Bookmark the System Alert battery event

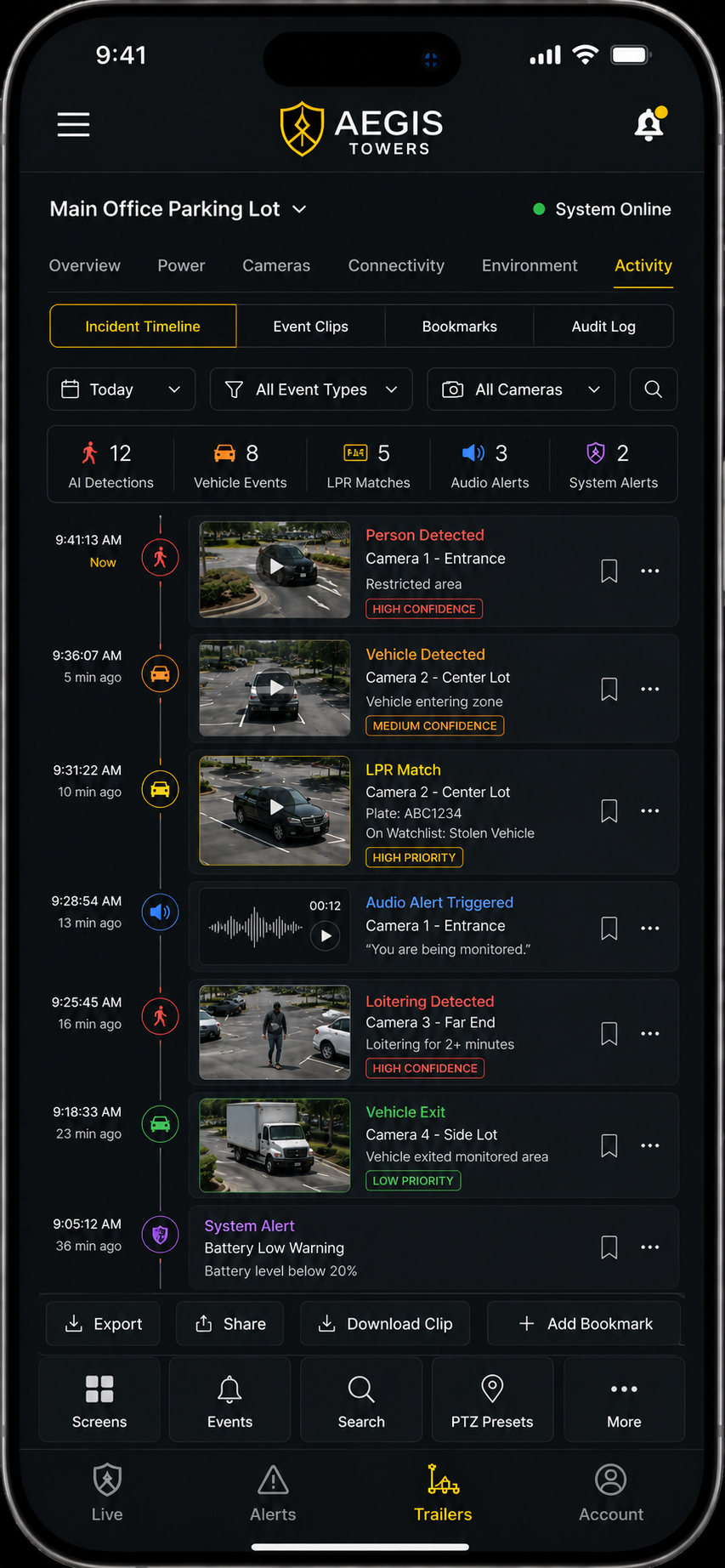coord(609,1247)
